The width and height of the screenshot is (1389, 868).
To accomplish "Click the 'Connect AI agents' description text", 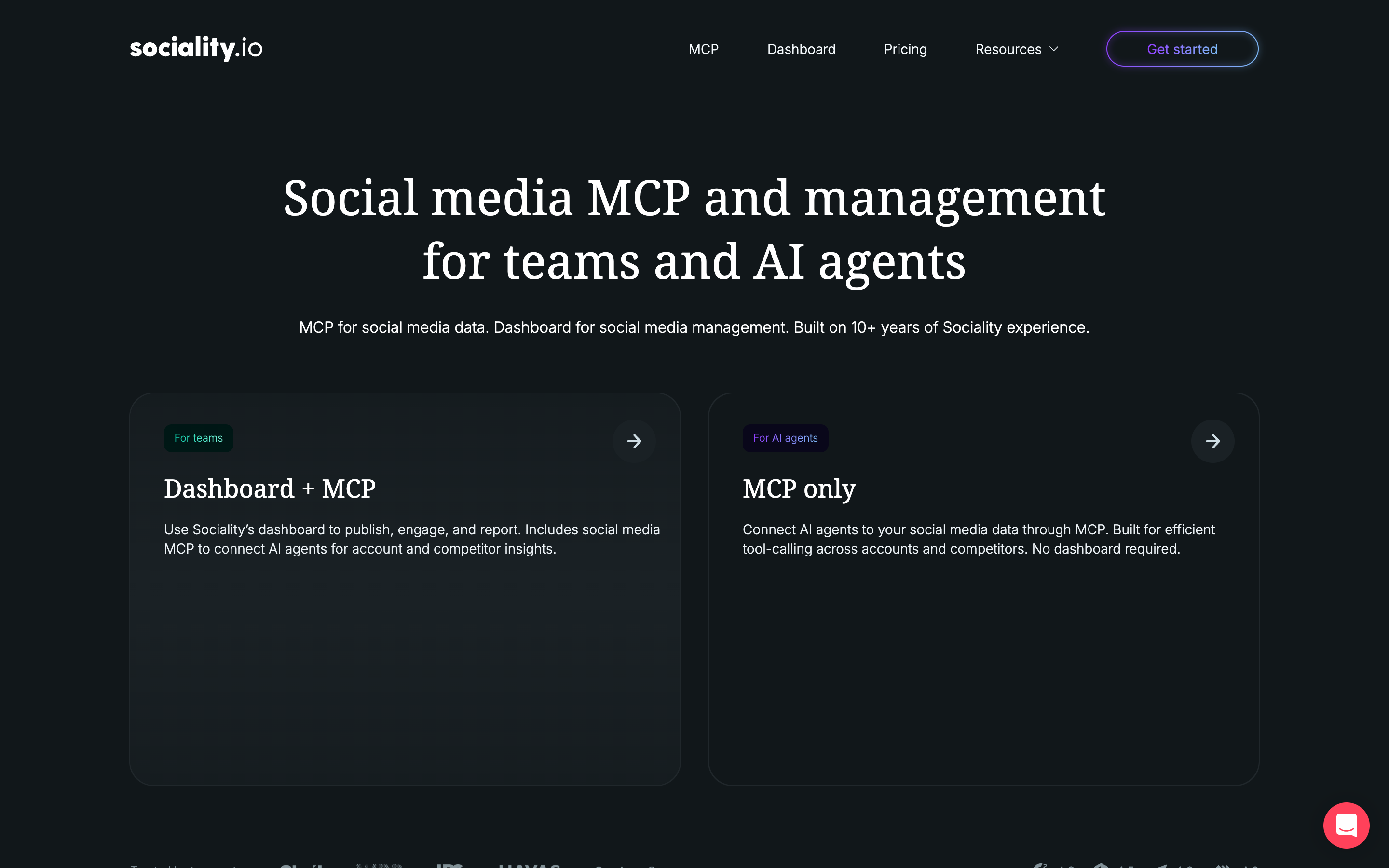I will pos(979,539).
